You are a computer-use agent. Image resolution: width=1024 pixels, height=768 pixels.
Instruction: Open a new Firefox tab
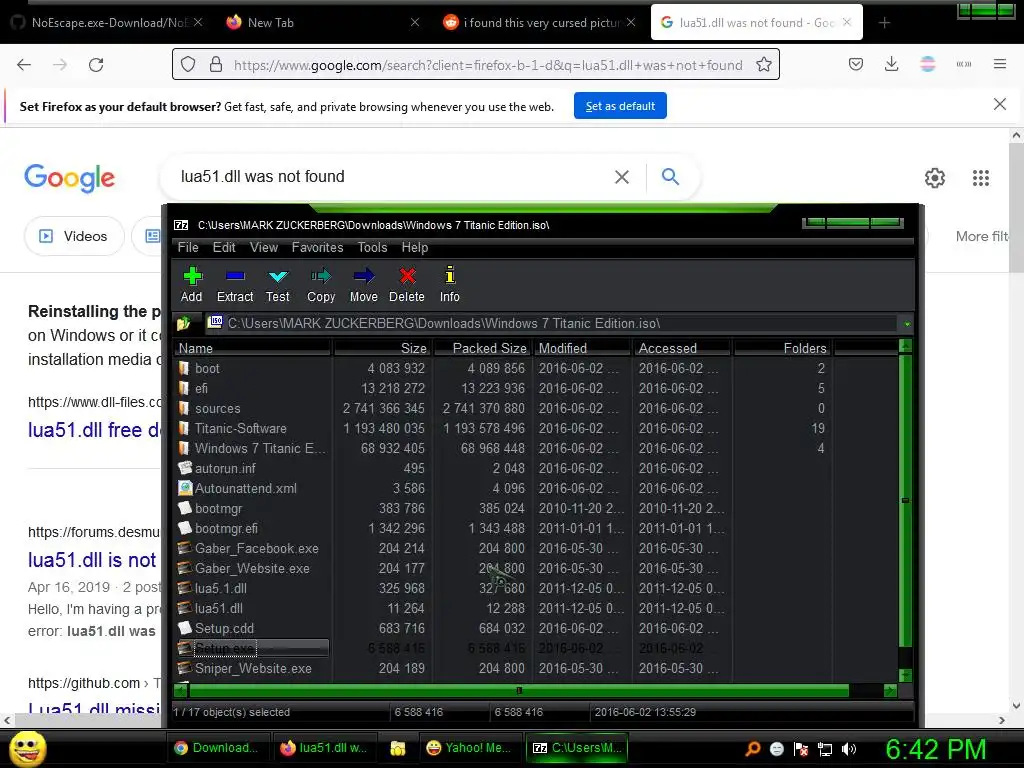point(884,23)
